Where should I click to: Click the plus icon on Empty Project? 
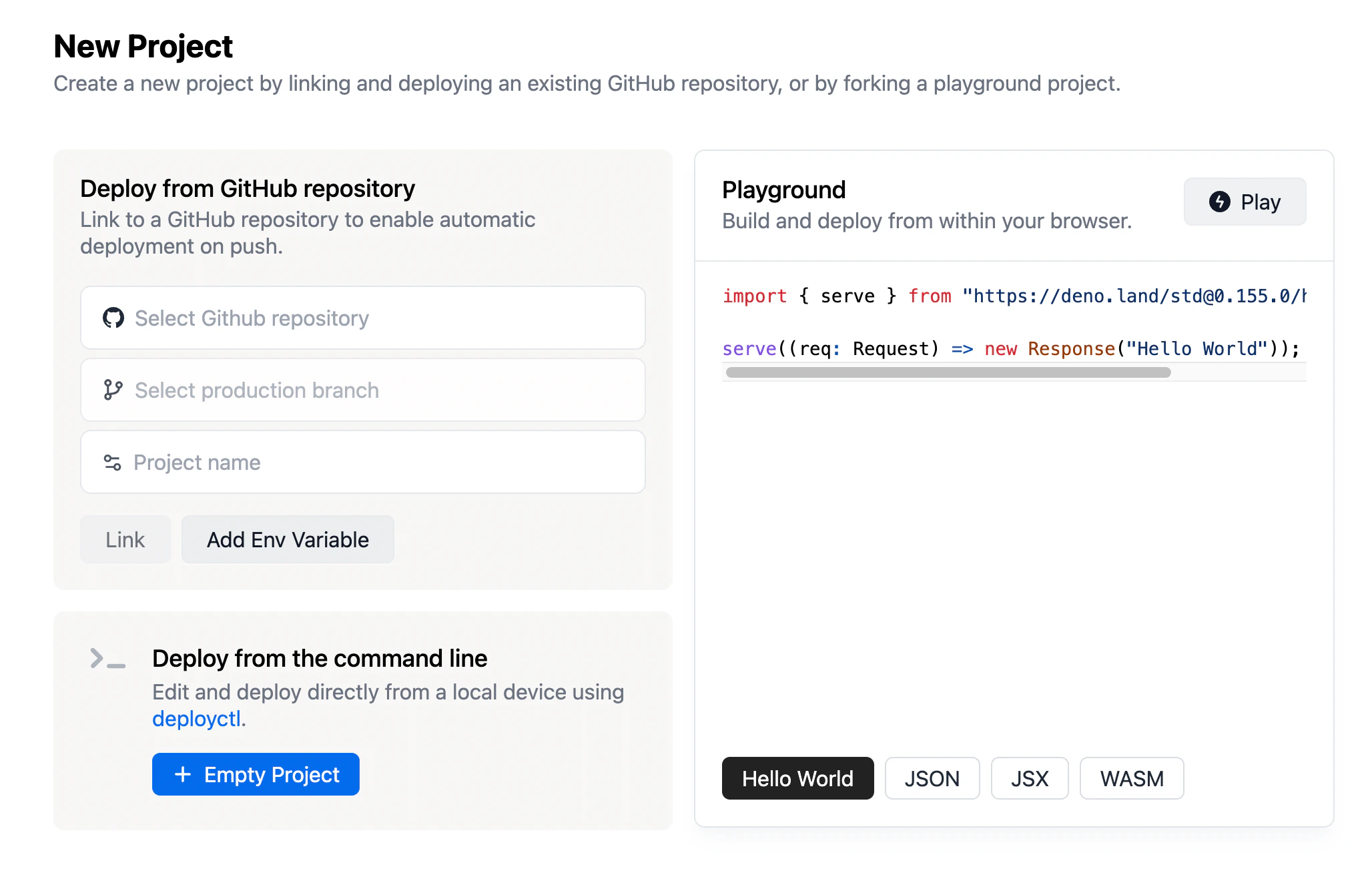point(183,774)
